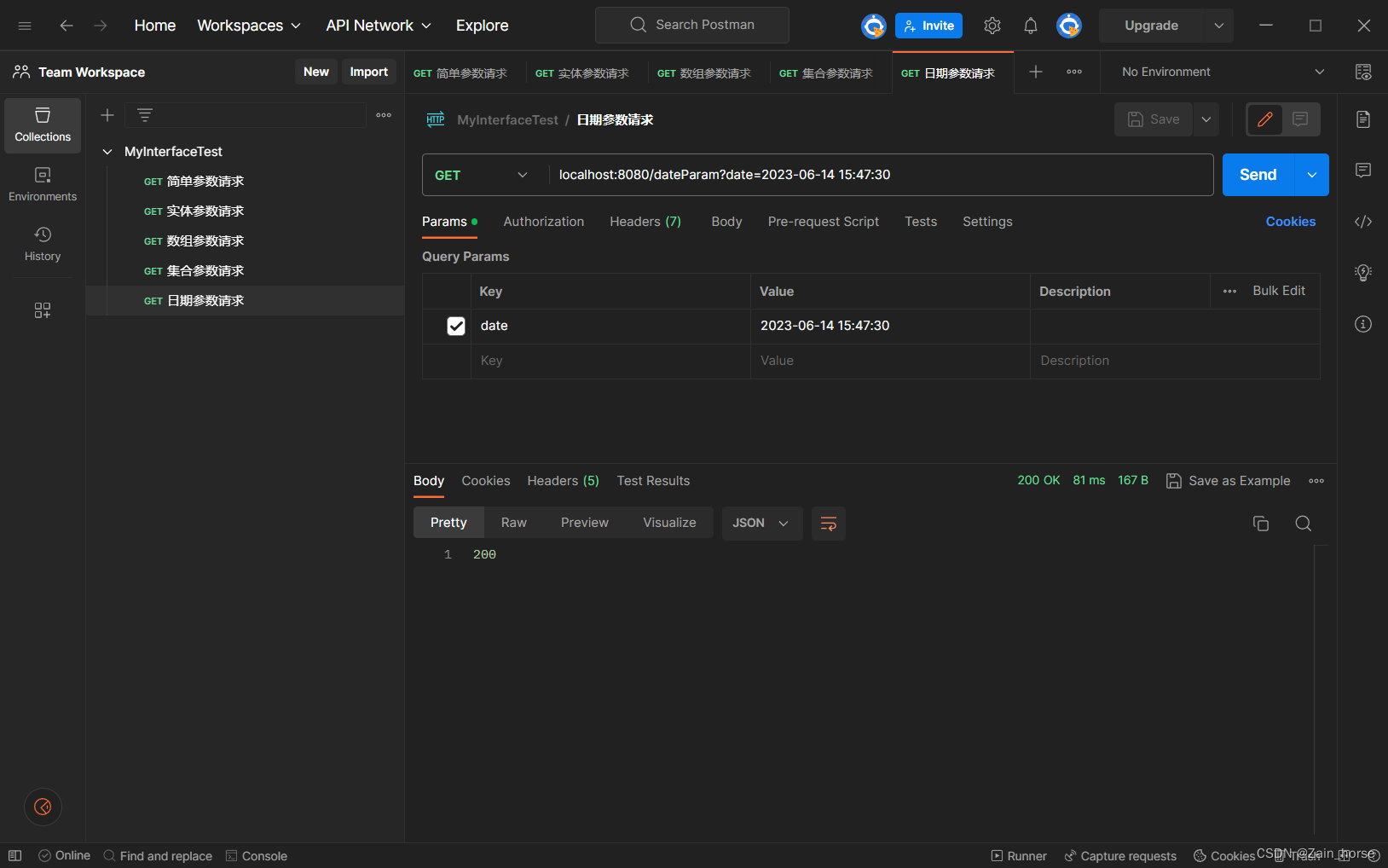Click the Send button
This screenshot has height=868, width=1388.
[x=1258, y=175]
